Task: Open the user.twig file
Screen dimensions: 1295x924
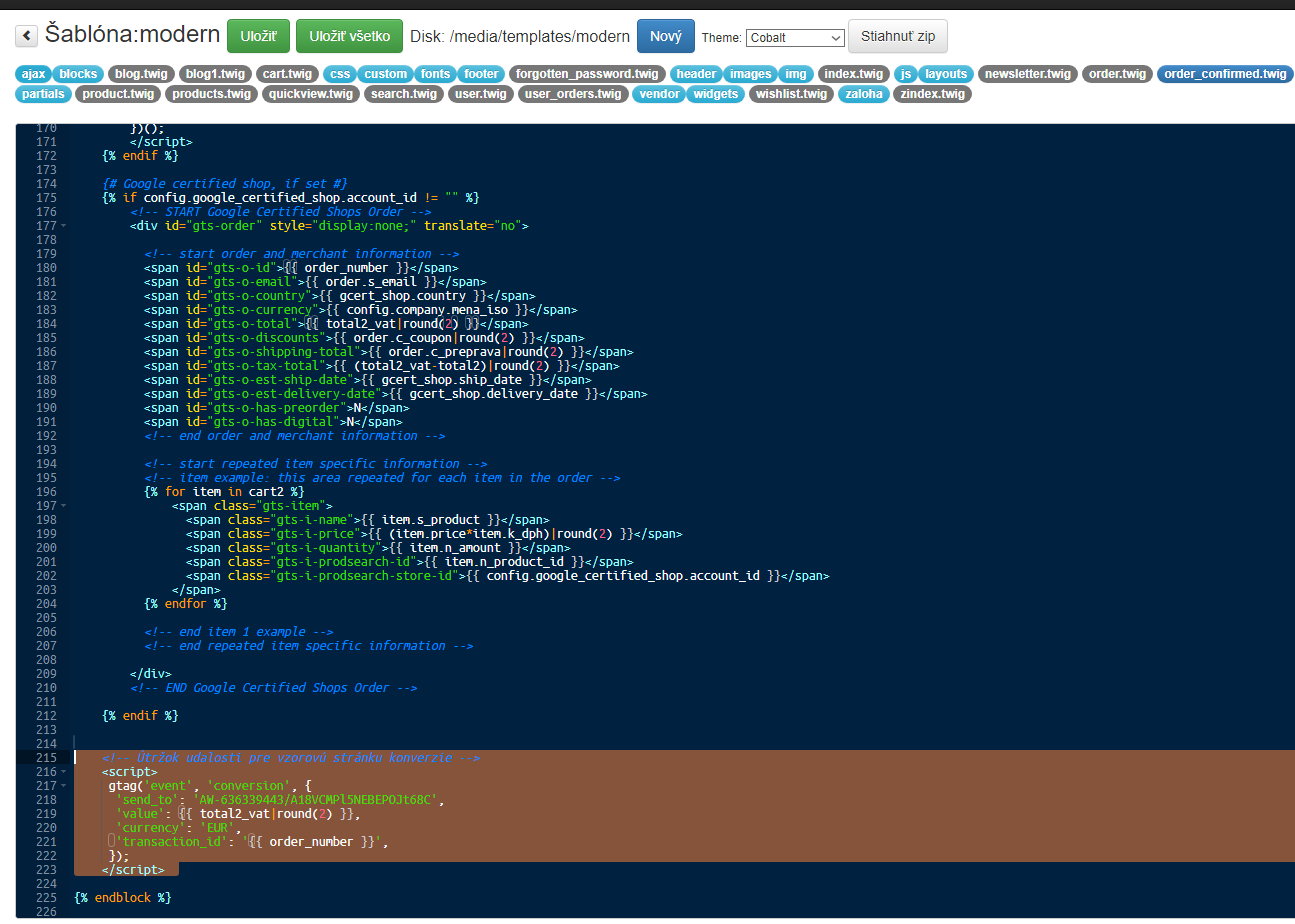Action: pyautogui.click(x=481, y=94)
